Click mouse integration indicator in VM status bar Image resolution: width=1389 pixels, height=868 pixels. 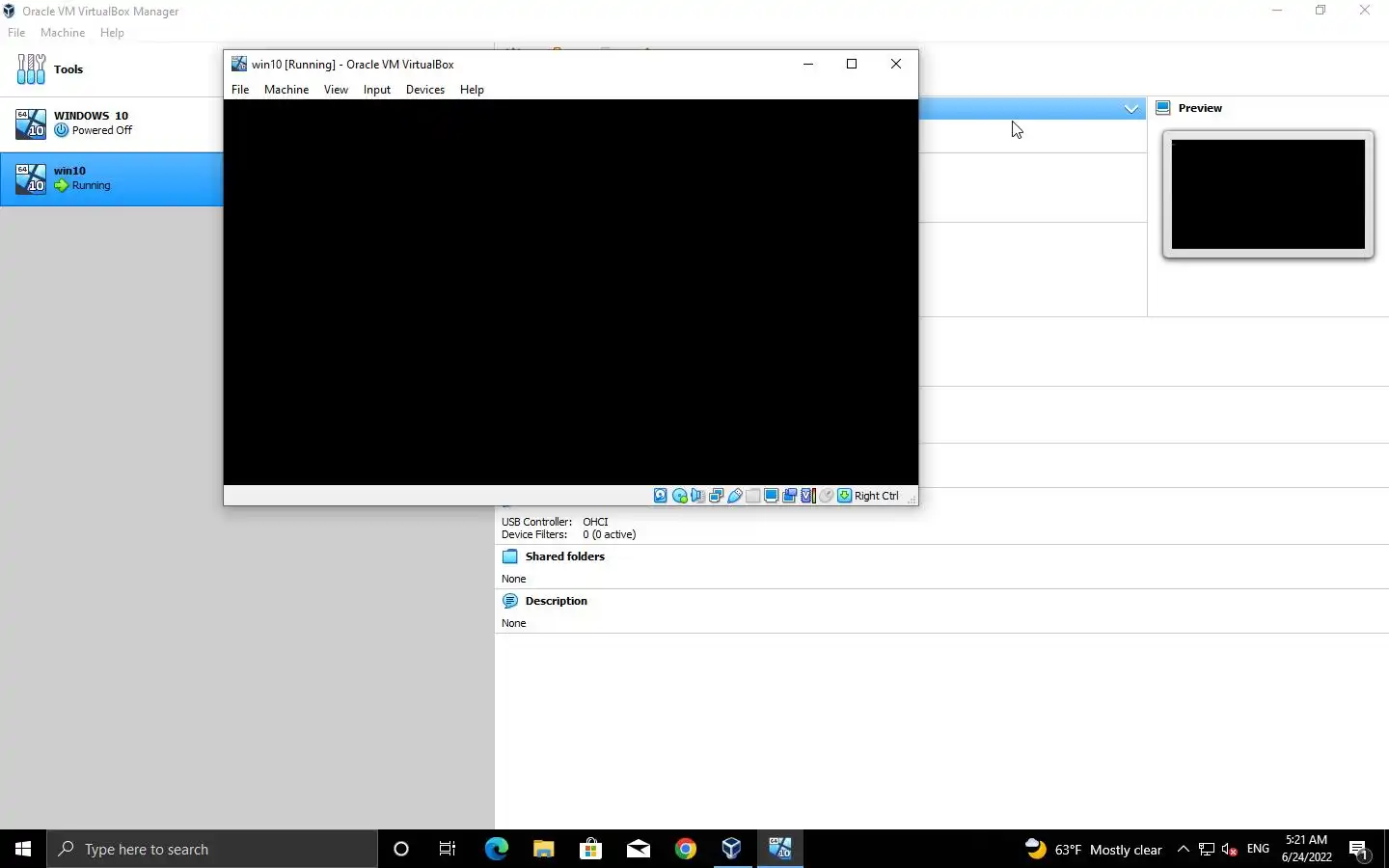827,496
